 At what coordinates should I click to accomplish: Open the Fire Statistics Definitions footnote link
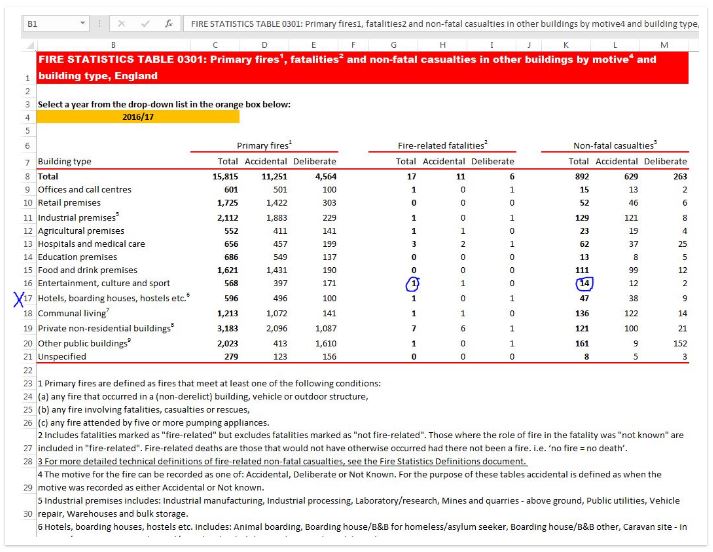point(282,462)
